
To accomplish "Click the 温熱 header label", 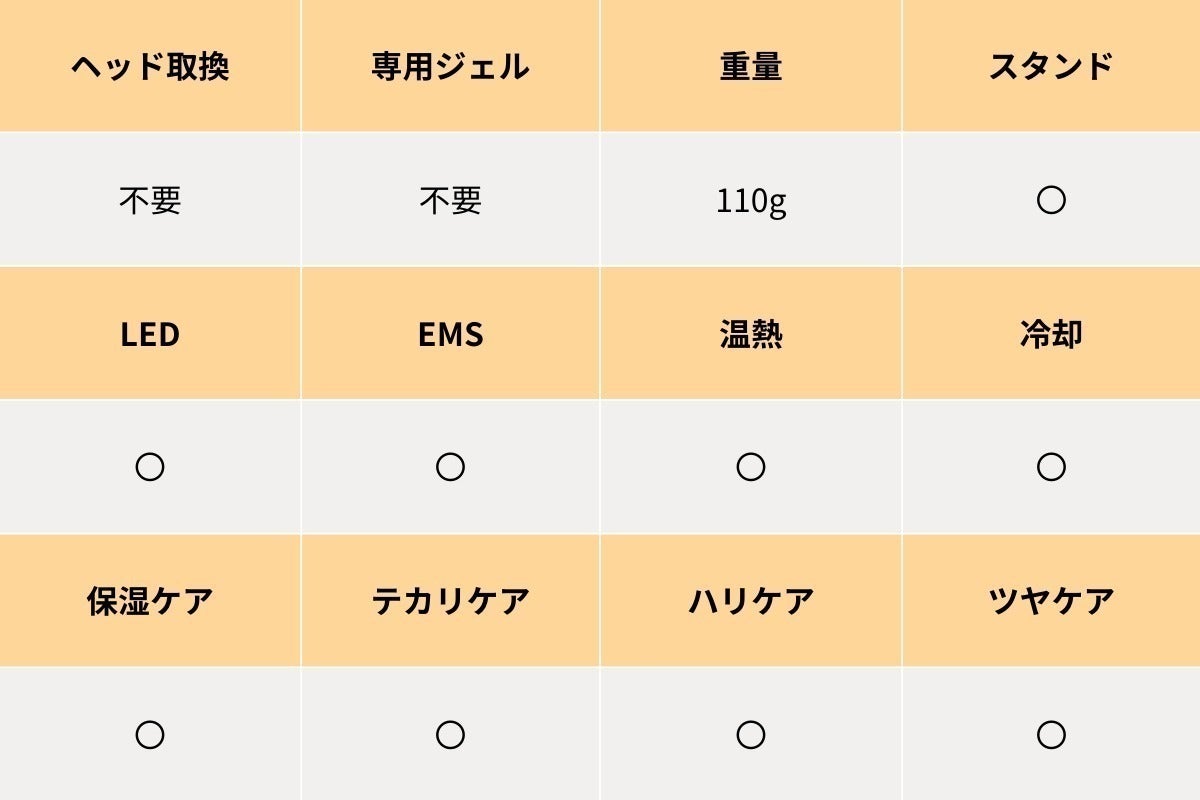I will (750, 335).
